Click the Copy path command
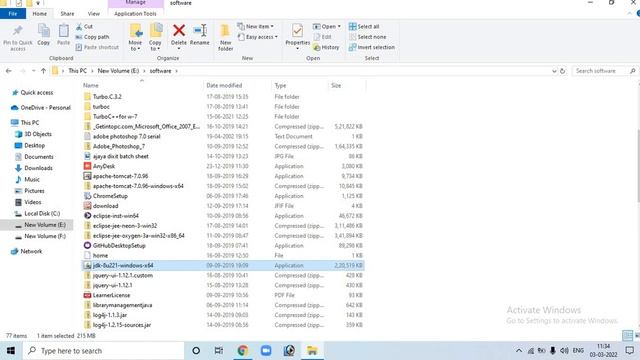The image size is (640, 360). [x=92, y=37]
